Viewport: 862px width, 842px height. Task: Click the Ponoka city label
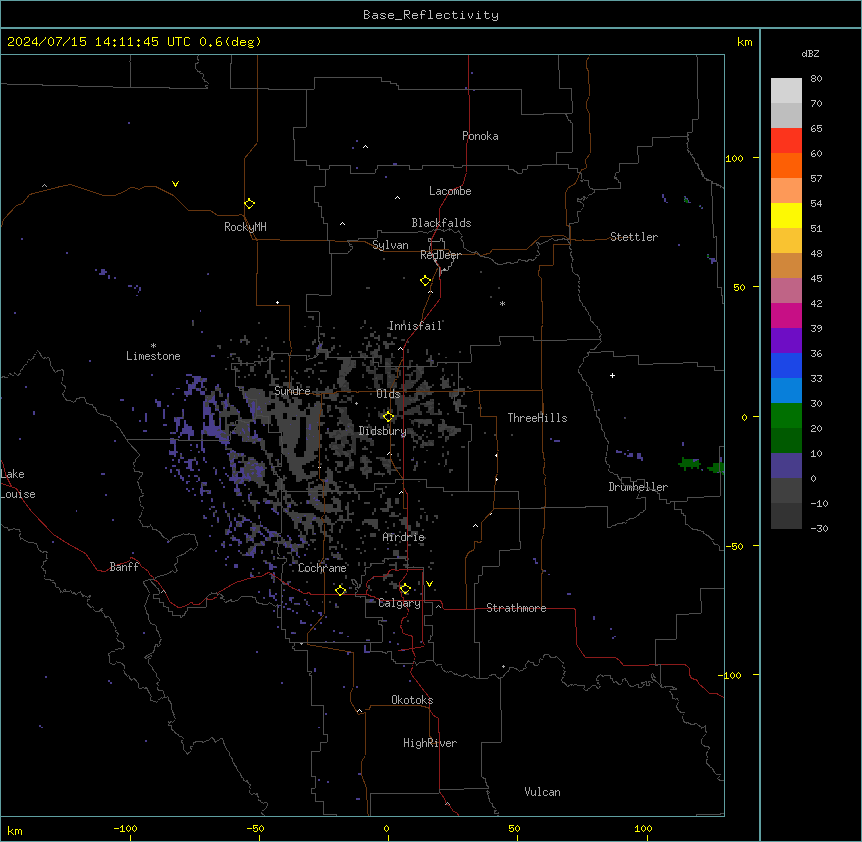pyautogui.click(x=480, y=136)
